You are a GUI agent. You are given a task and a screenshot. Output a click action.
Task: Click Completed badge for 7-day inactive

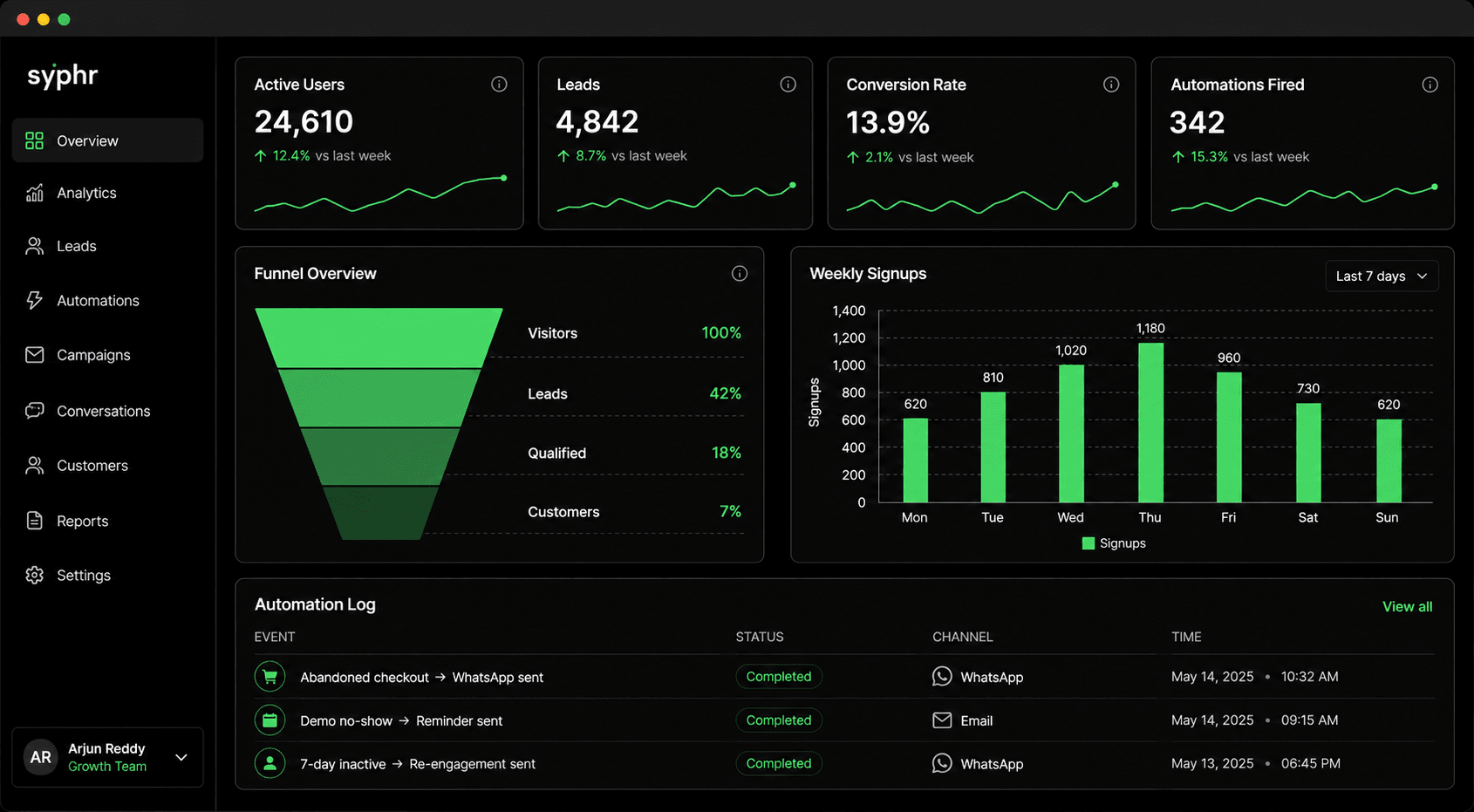[779, 763]
